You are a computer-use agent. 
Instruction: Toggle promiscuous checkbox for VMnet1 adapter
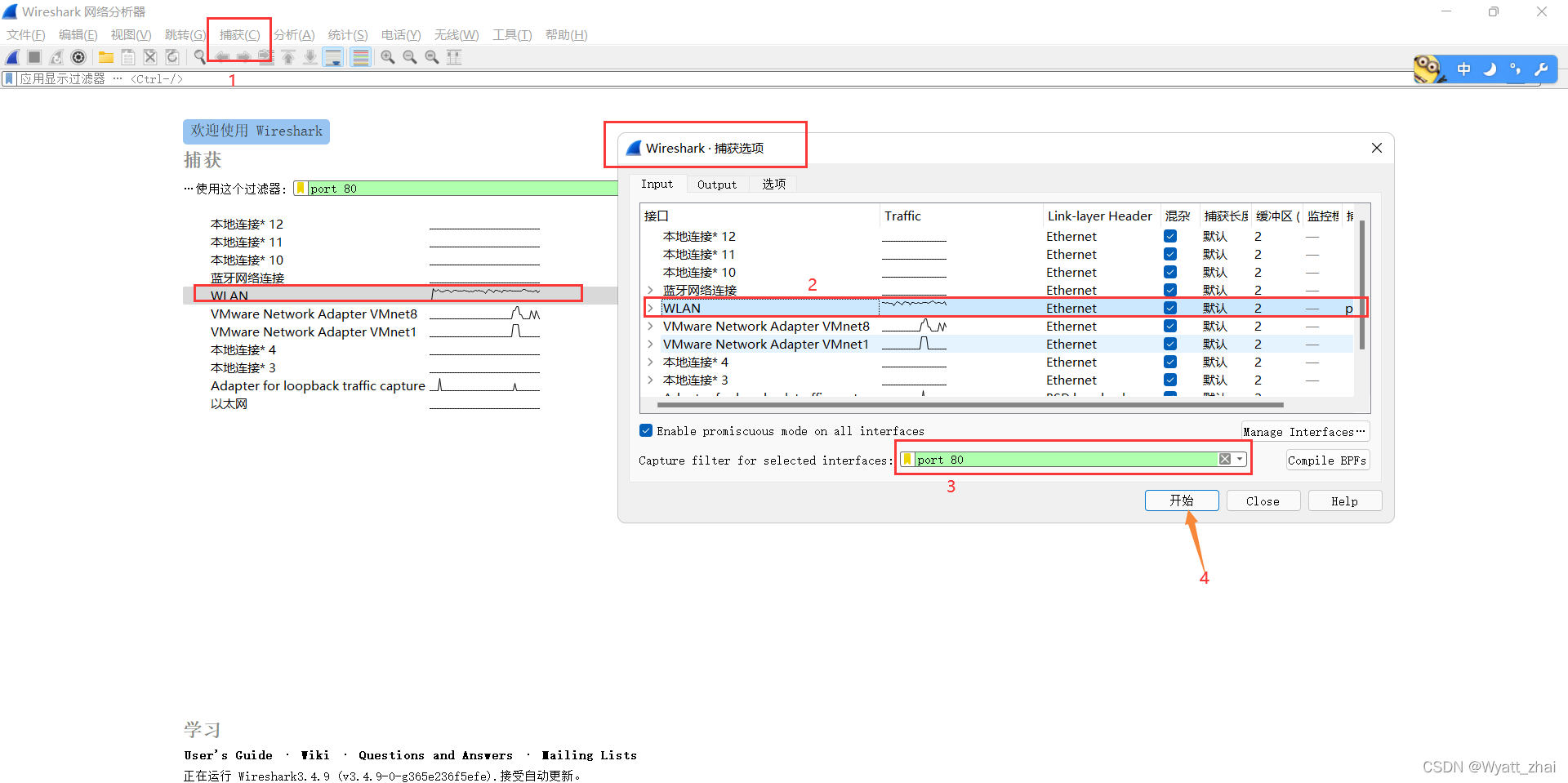pyautogui.click(x=1170, y=344)
